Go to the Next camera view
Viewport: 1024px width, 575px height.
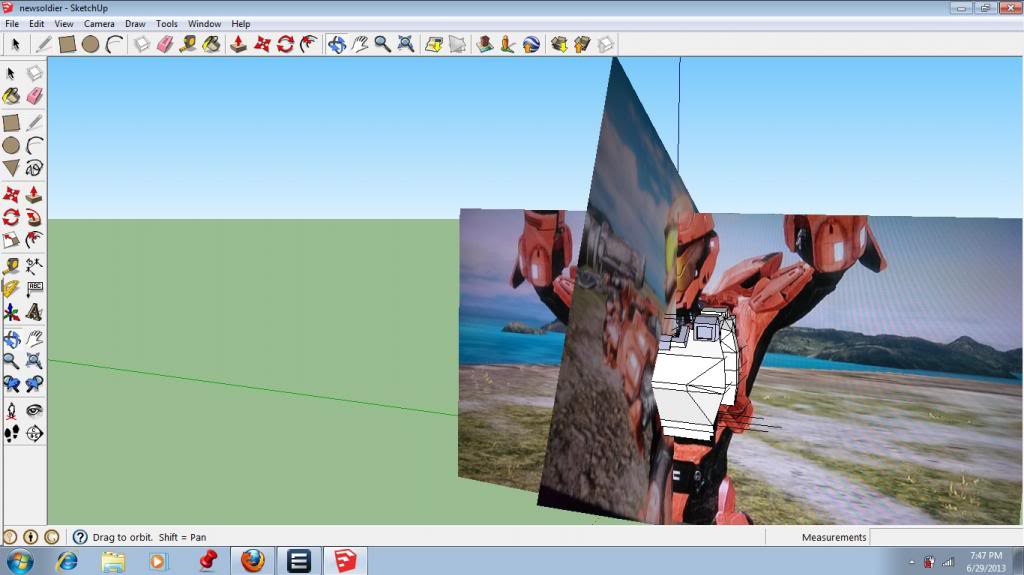coord(35,384)
